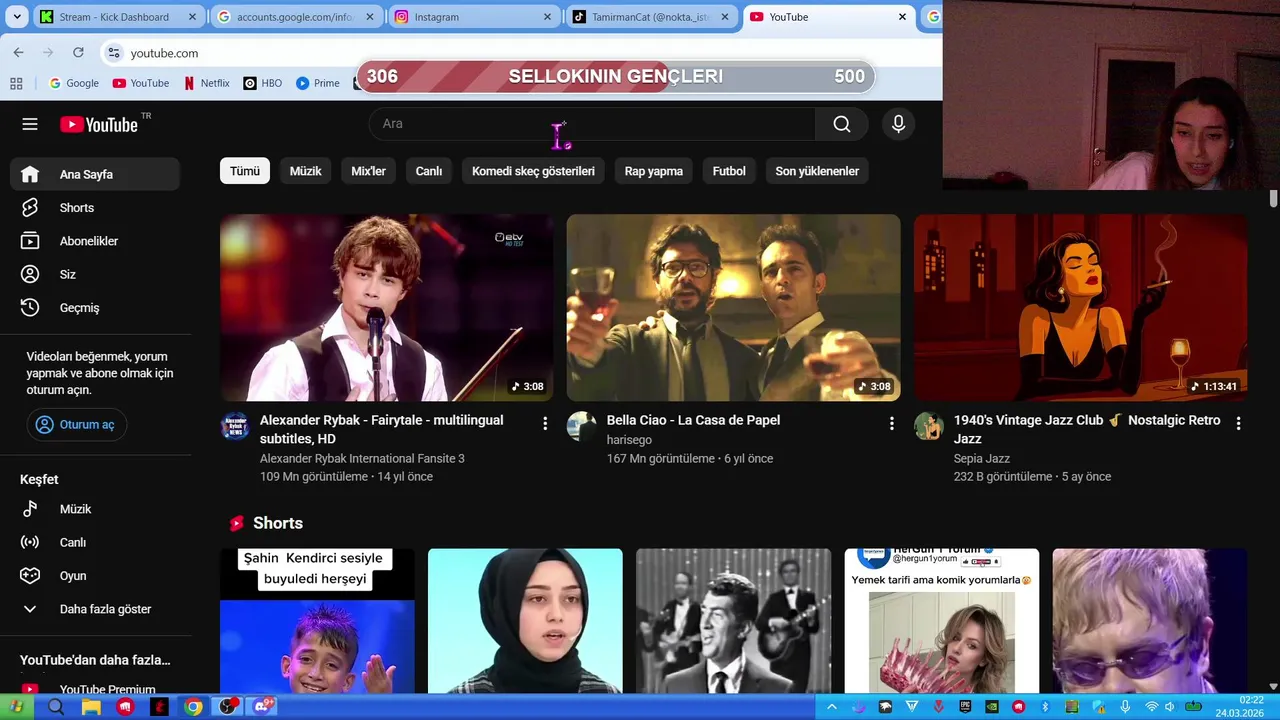Open Canlı under Keşfet

pos(95,542)
